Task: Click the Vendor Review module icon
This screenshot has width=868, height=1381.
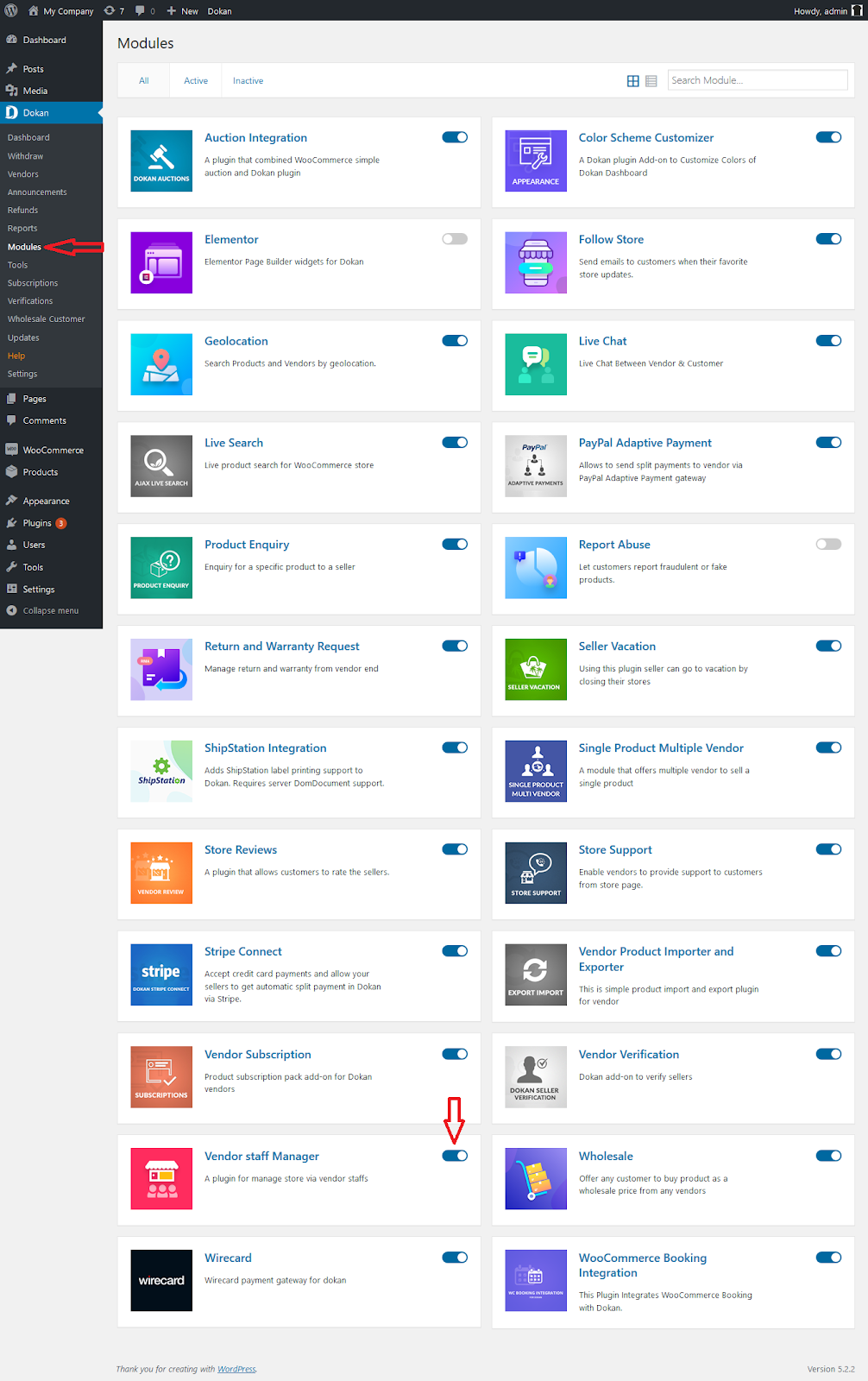Action: 161,873
